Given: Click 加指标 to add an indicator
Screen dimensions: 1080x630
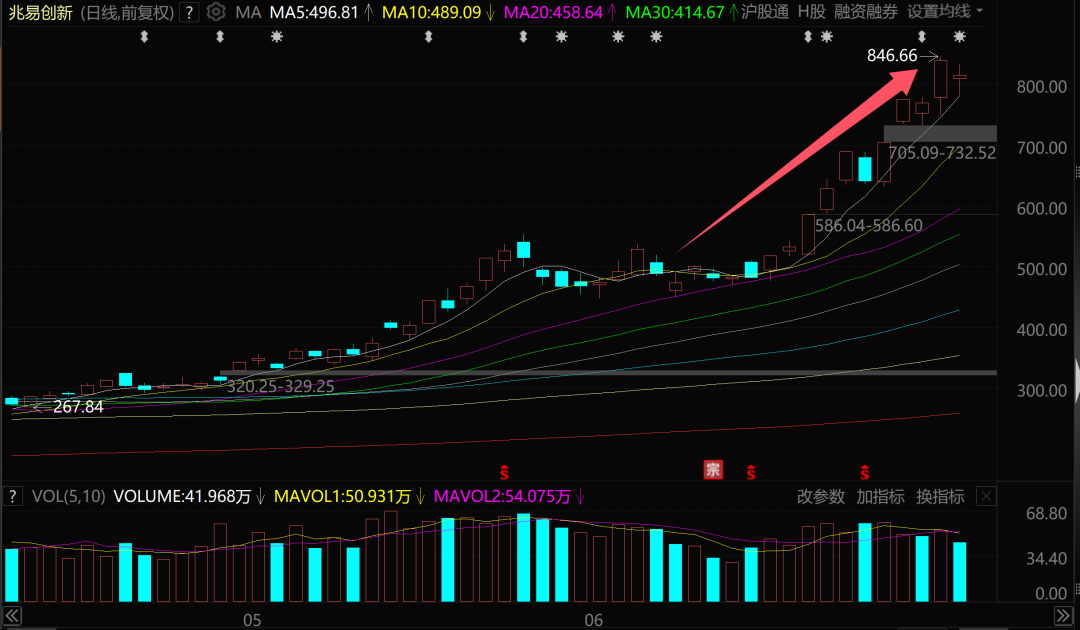Looking at the screenshot, I should coord(880,496).
